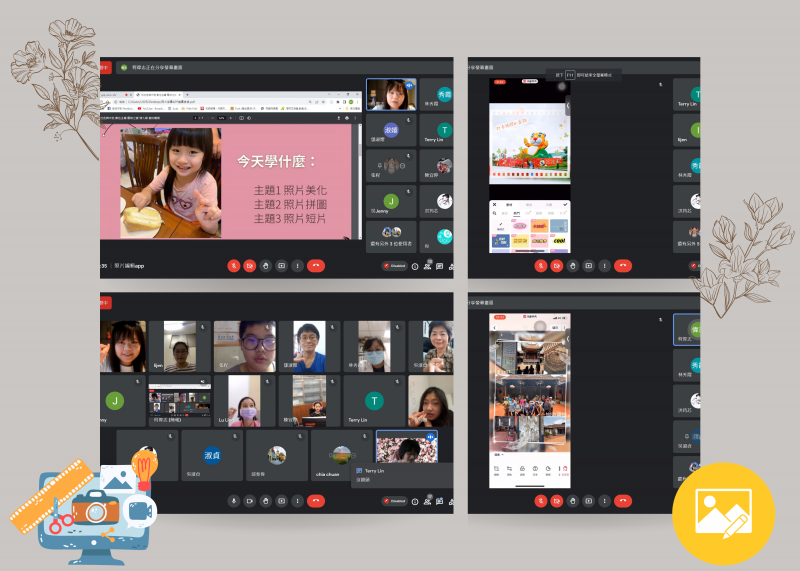Image resolution: width=800 pixels, height=571 pixels.
Task: Open three-dot menu in bottom-left gallery meeting
Action: click(x=297, y=500)
